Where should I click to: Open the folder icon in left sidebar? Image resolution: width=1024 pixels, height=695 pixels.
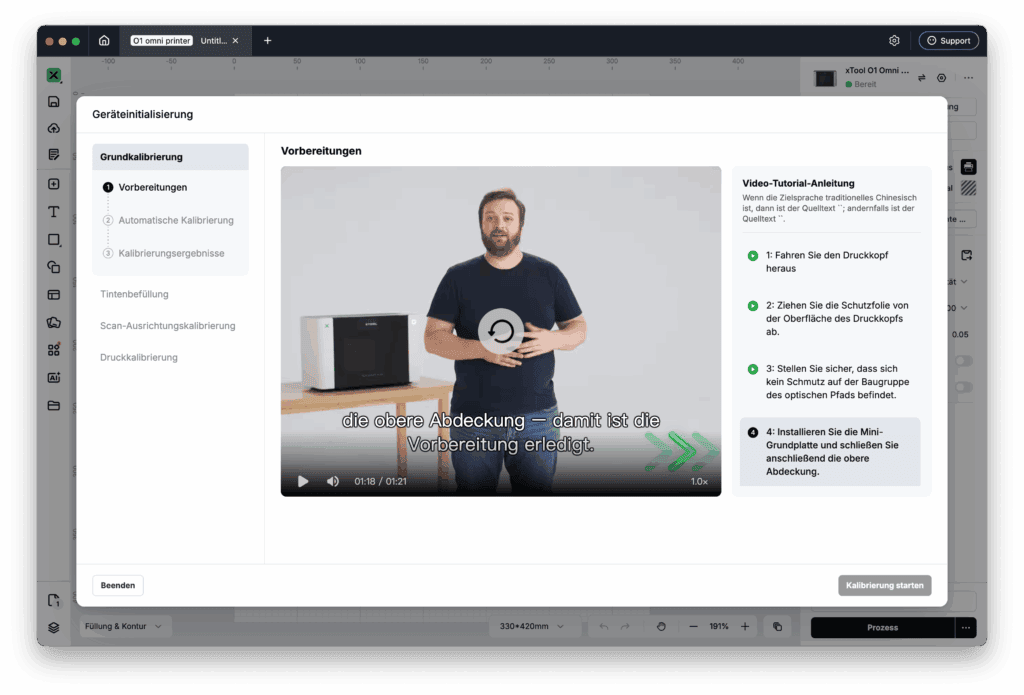coord(54,406)
